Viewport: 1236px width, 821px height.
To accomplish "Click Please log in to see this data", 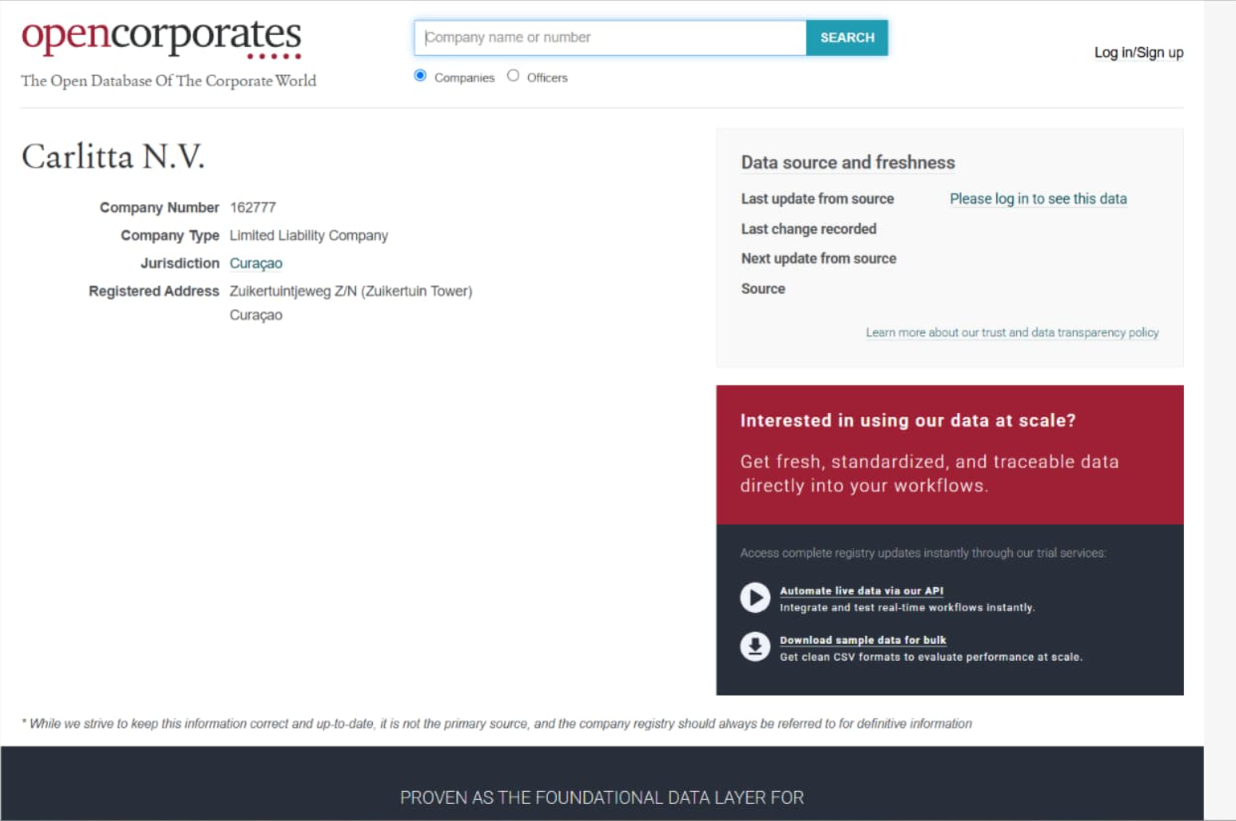I will (x=1038, y=199).
